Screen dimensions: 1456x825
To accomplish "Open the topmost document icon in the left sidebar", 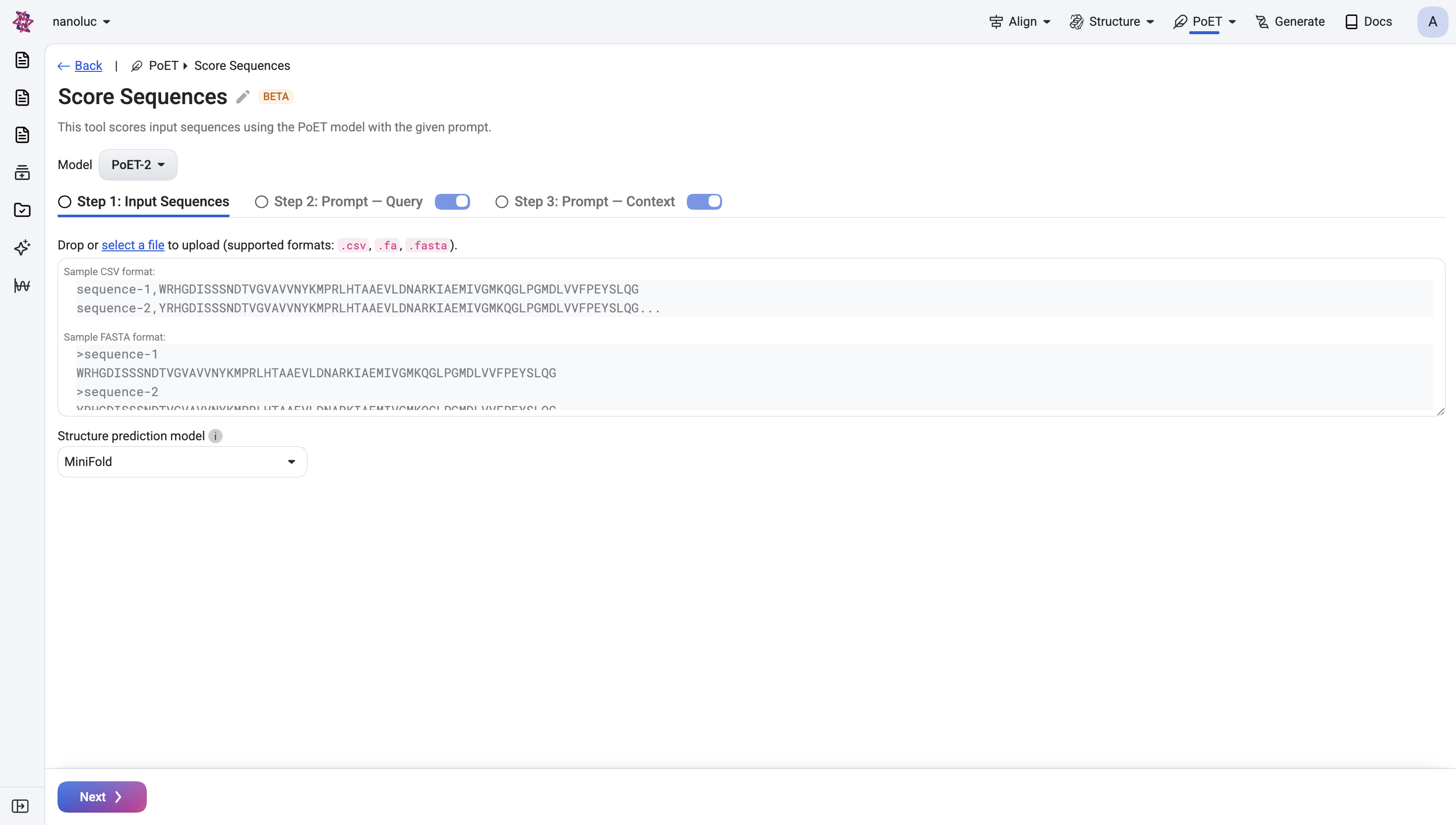I will pos(22,60).
